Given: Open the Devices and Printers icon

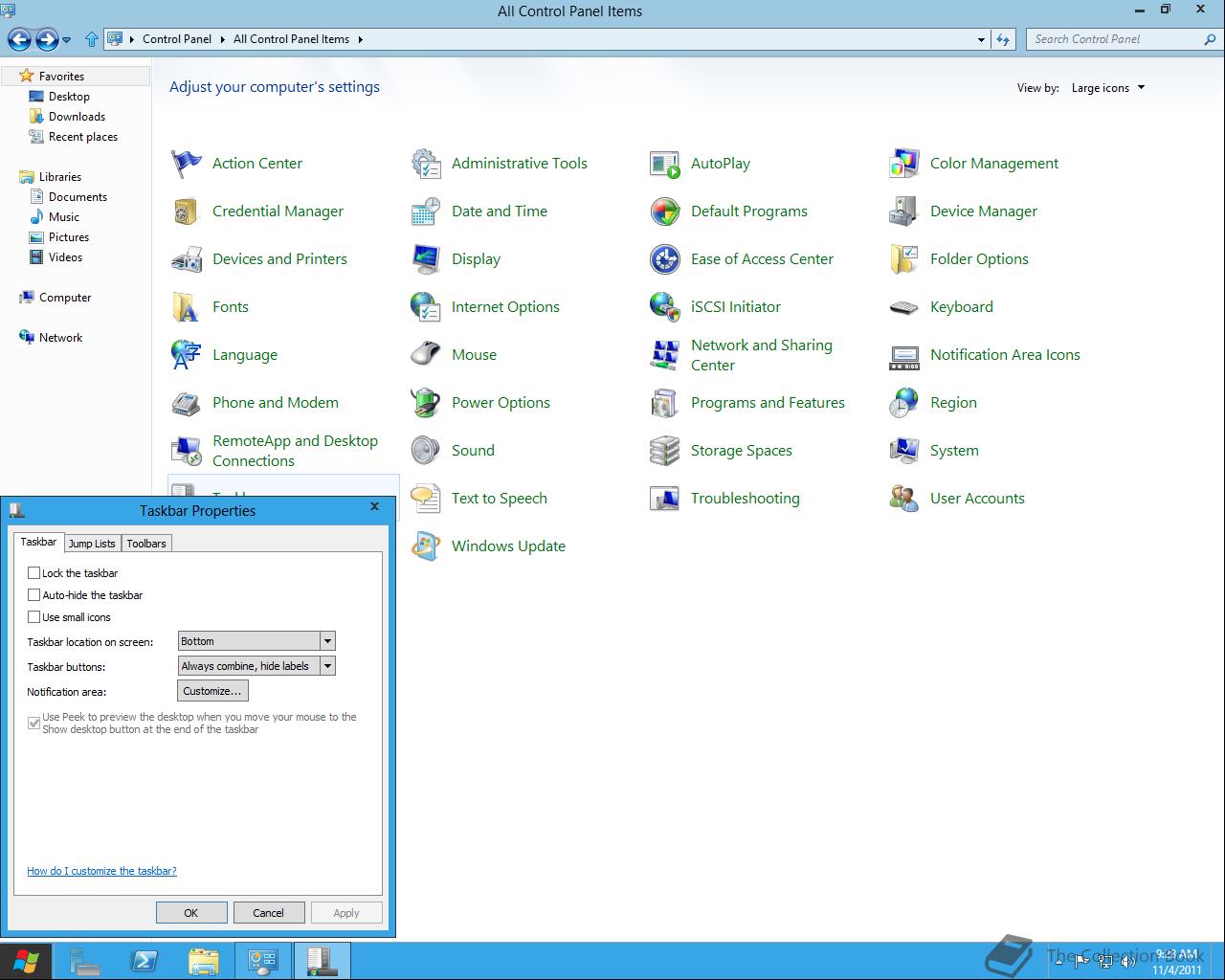Looking at the screenshot, I should [x=186, y=259].
